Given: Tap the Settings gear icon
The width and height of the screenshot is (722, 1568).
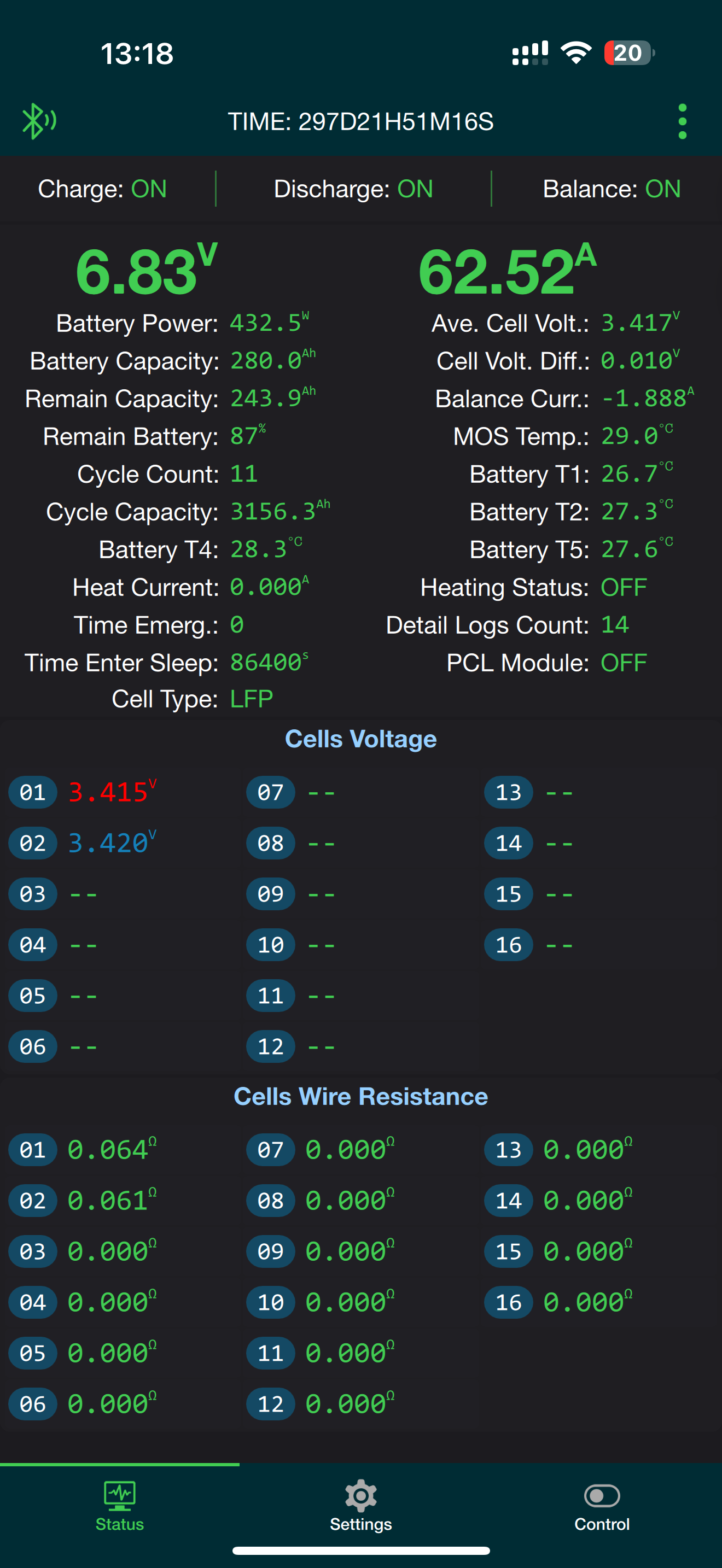Looking at the screenshot, I should [x=361, y=1496].
